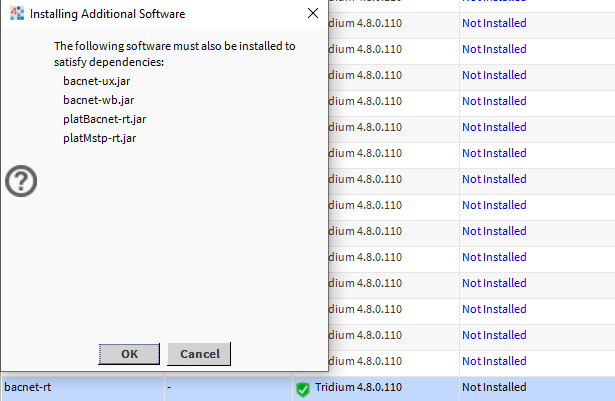Viewport: 615px width, 401px height.
Task: Select the bacnet-ux.jar dependency text
Action: (x=96, y=80)
